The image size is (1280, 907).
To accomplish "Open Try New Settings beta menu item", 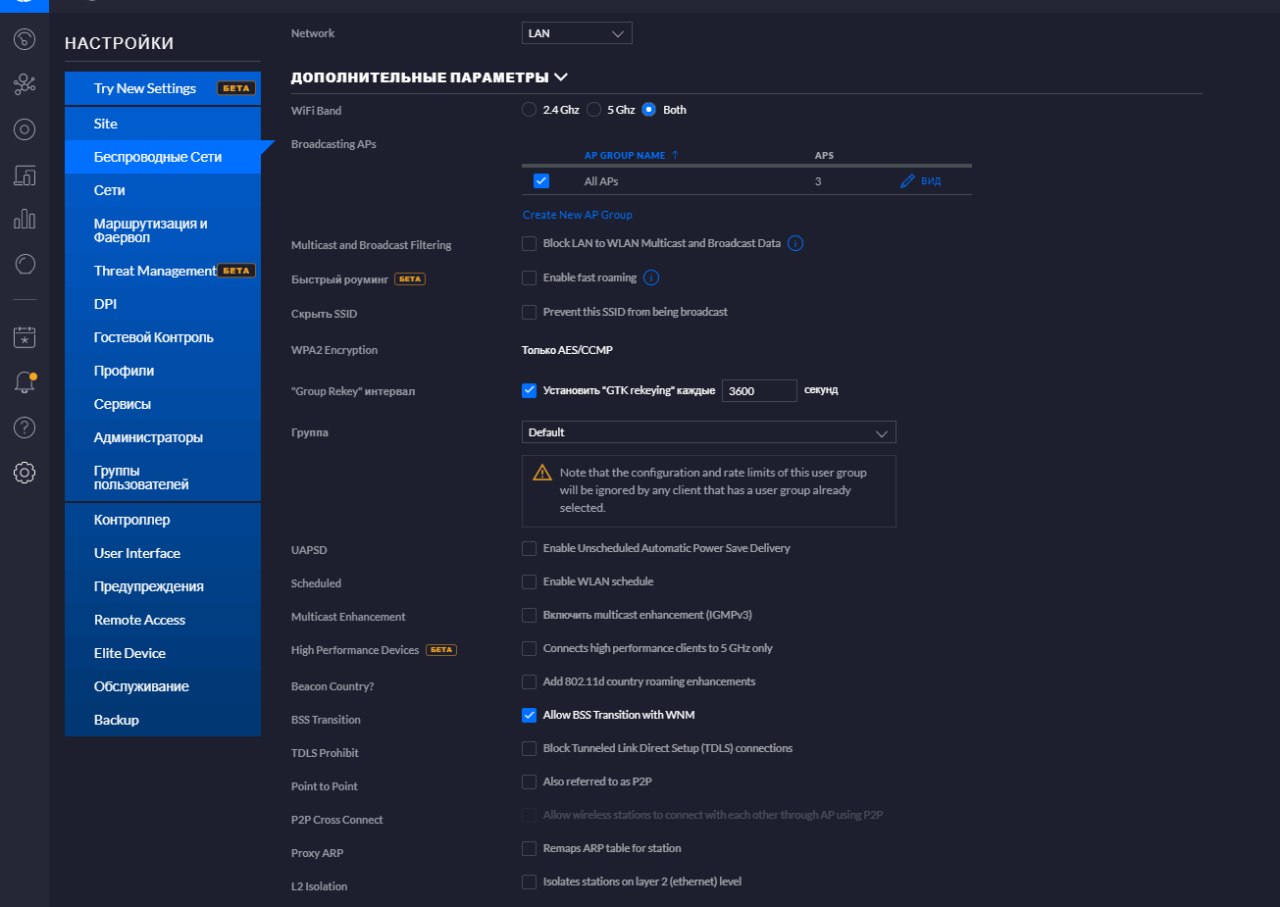I will 163,88.
